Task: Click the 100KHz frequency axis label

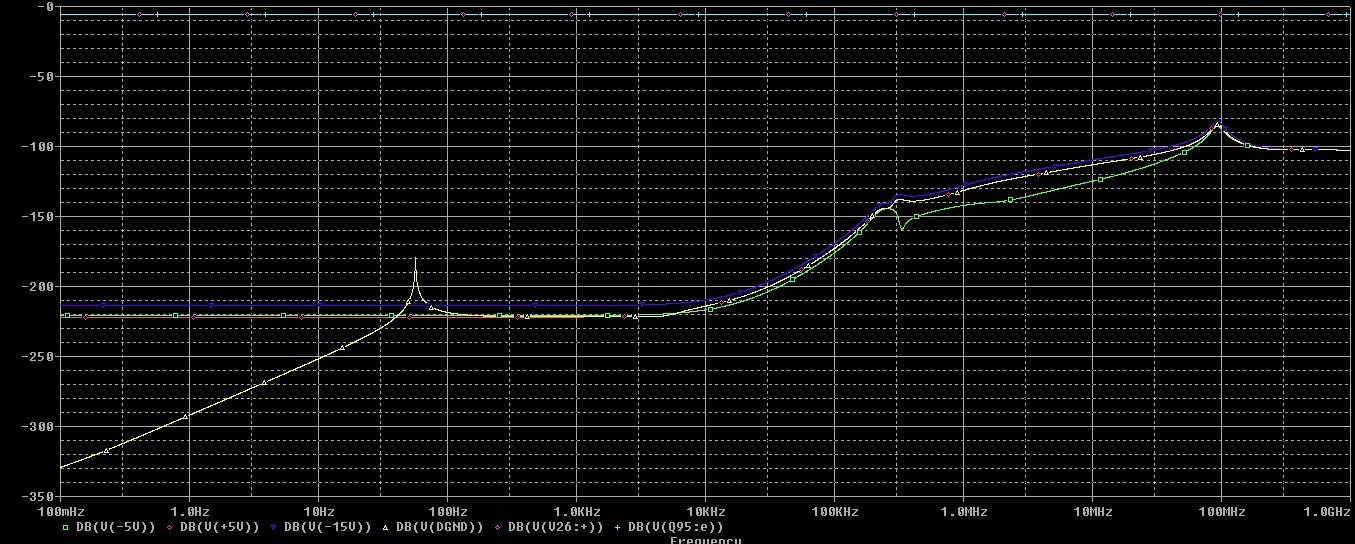Action: 836,512
